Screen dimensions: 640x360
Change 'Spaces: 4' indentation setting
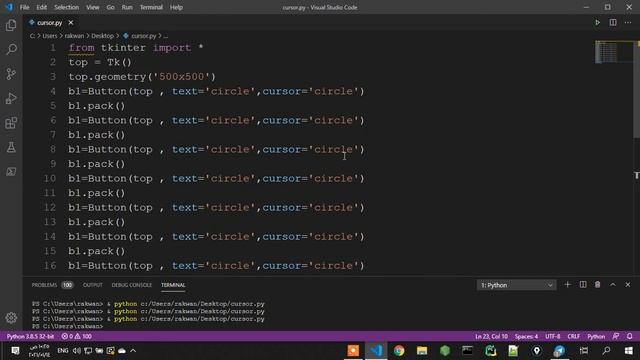[526, 336]
